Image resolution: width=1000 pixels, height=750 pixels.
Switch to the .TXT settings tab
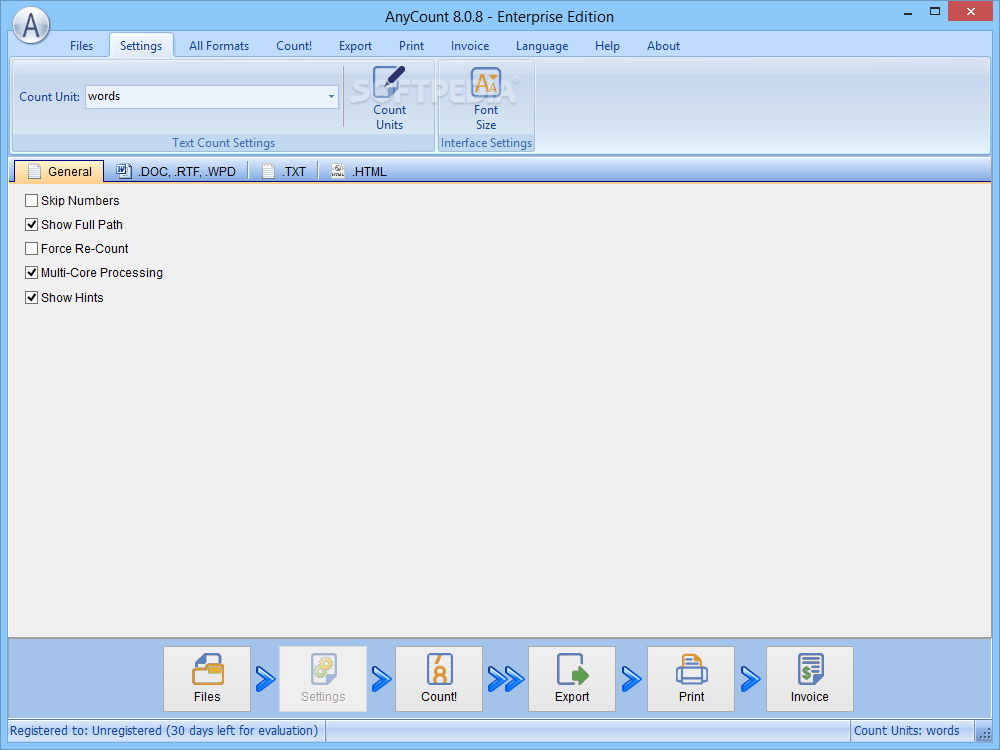click(x=284, y=172)
